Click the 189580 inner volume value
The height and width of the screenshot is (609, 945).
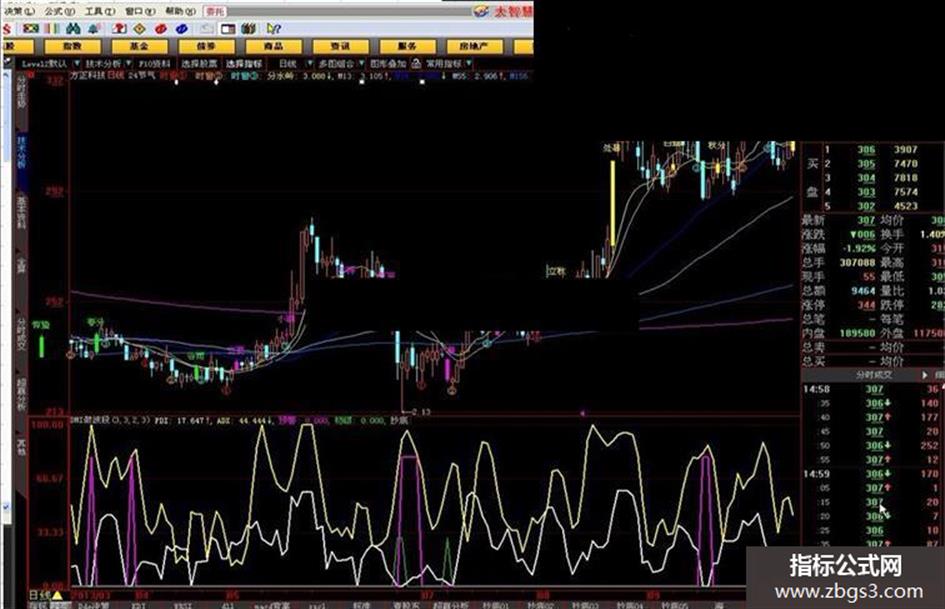click(x=858, y=333)
